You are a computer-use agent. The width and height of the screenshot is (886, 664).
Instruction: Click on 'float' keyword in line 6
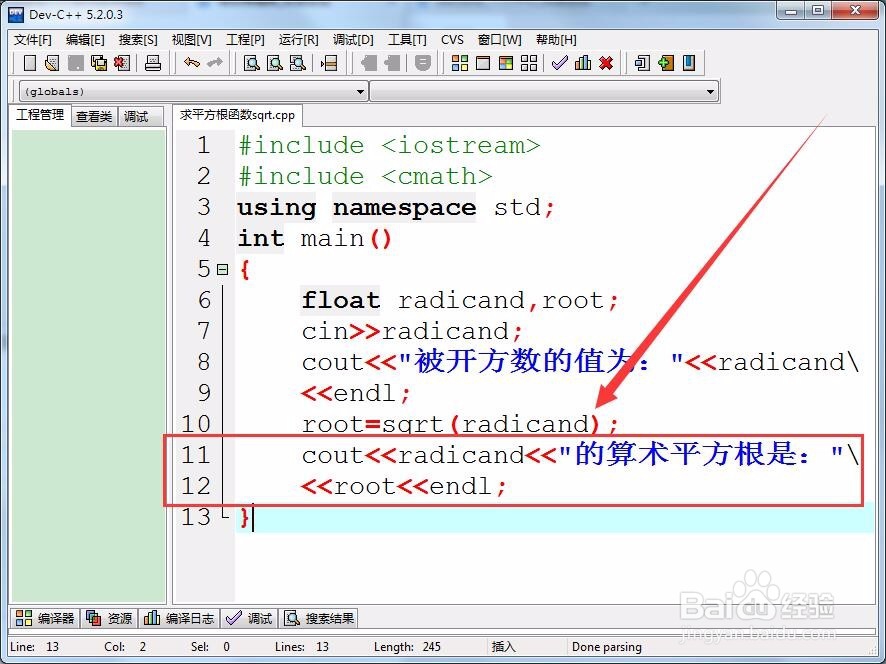(341, 300)
